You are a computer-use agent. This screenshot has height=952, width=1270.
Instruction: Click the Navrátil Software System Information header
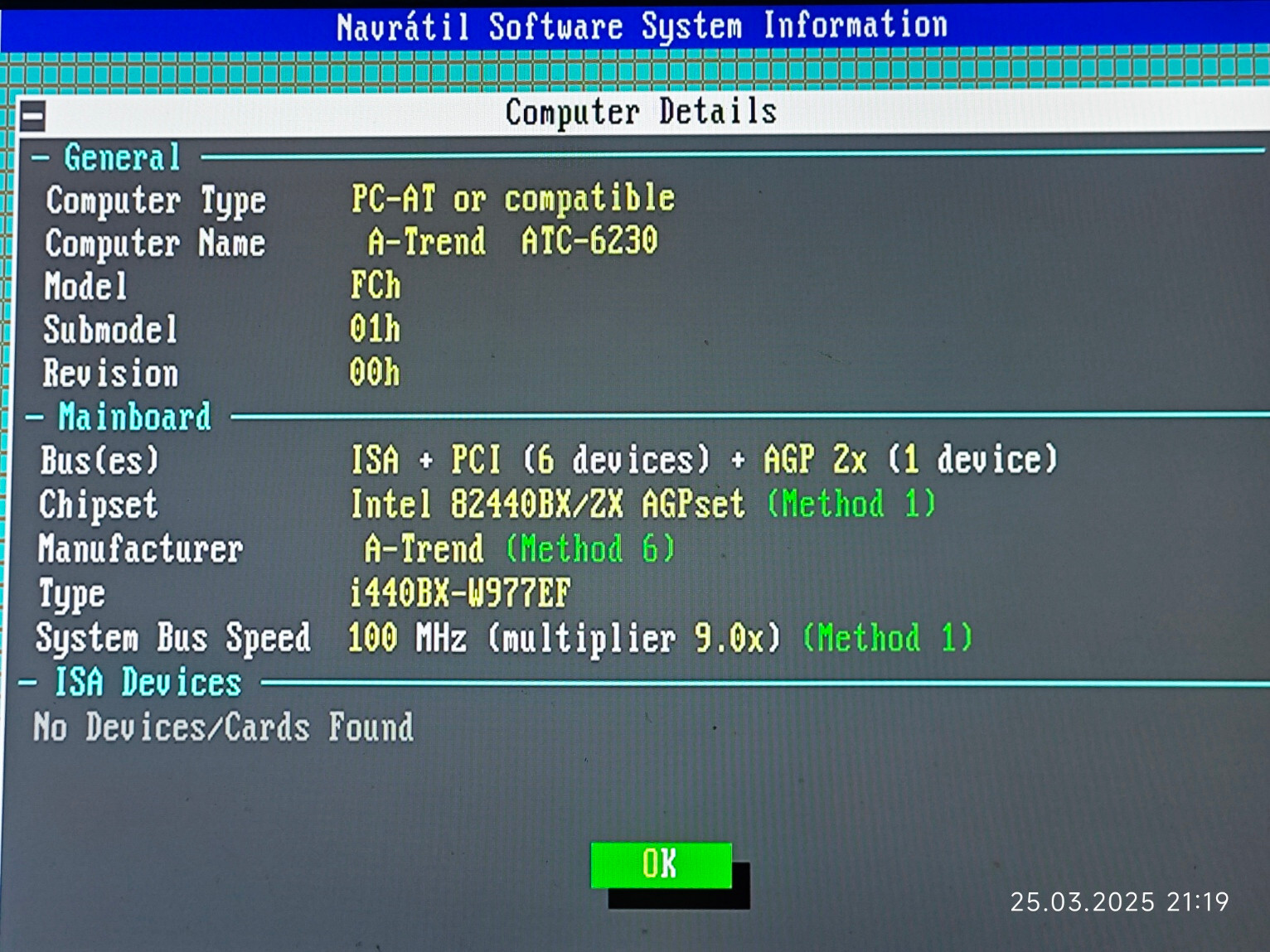pos(642,26)
